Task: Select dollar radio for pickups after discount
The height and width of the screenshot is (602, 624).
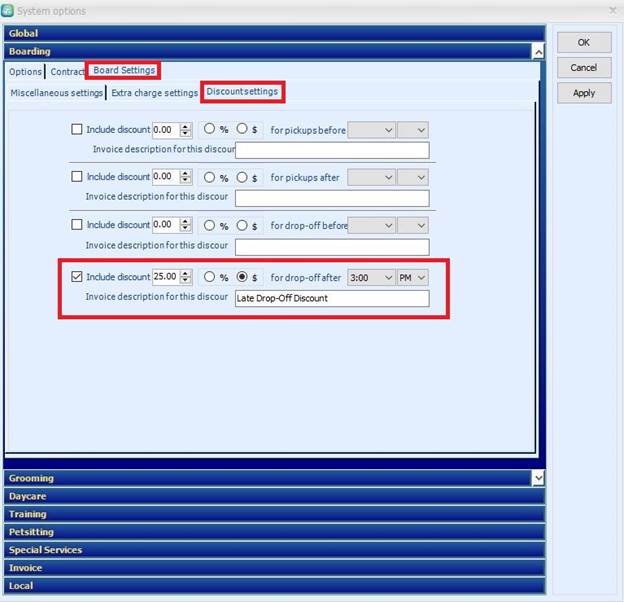Action: (x=242, y=177)
